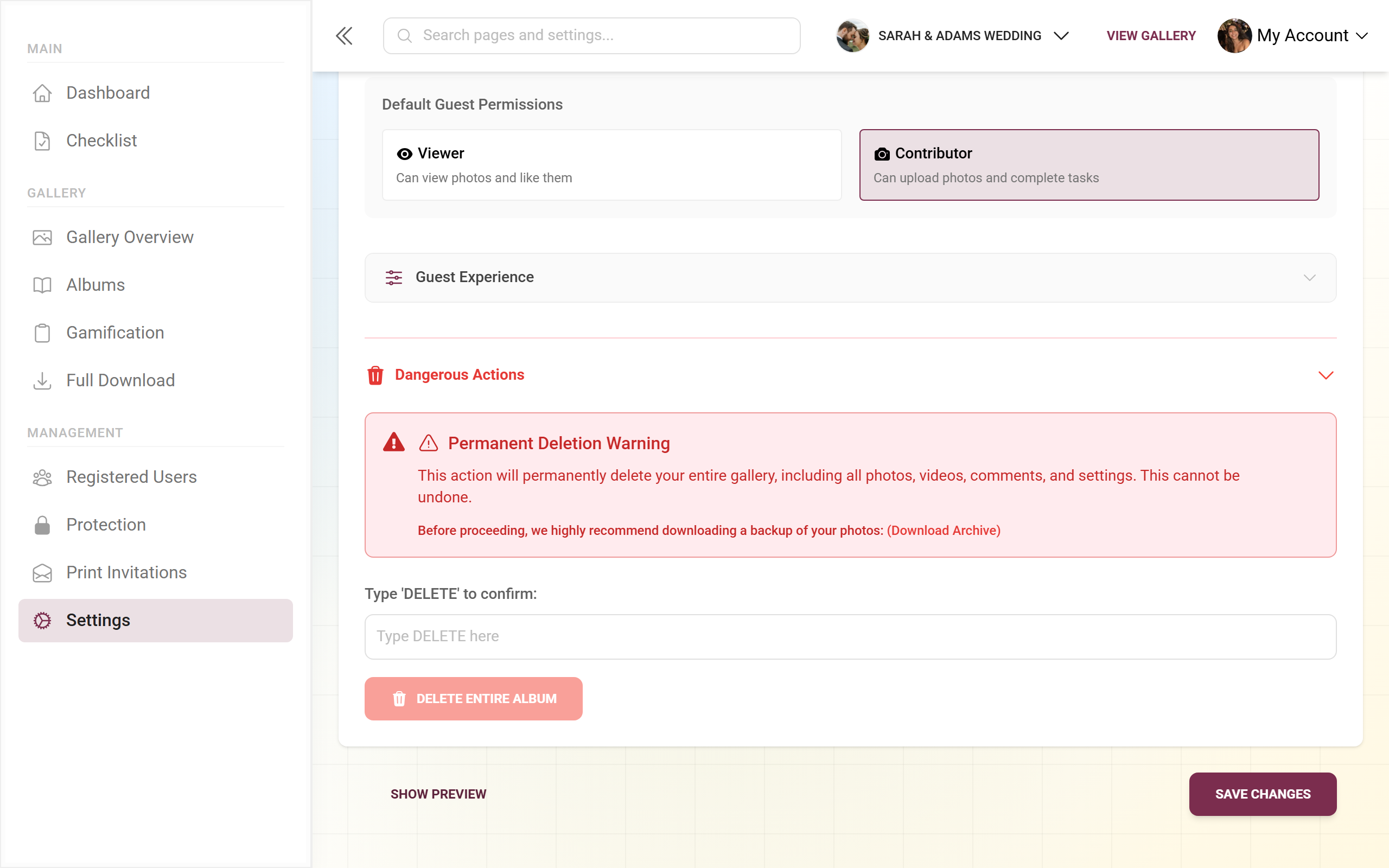The width and height of the screenshot is (1389, 868).
Task: Click the Registered Users people icon
Action: pyautogui.click(x=42, y=476)
